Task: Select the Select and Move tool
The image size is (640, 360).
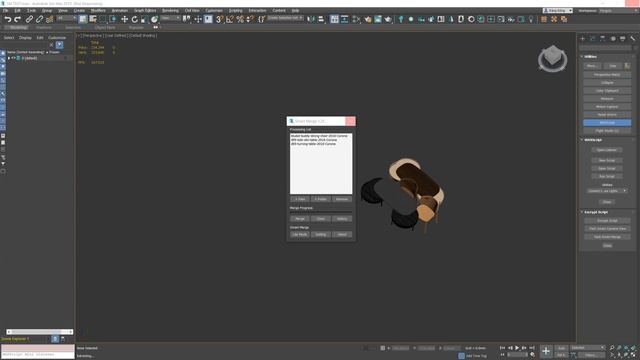Action: (124, 19)
